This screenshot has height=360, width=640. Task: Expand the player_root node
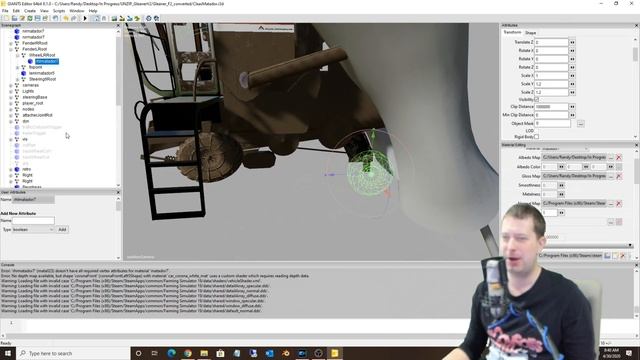click(x=11, y=103)
